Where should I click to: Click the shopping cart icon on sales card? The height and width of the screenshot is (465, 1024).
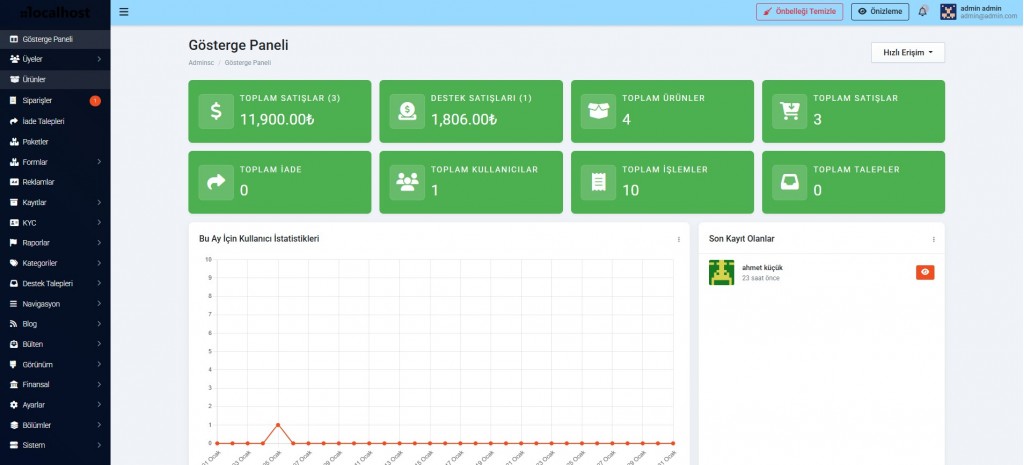(790, 110)
